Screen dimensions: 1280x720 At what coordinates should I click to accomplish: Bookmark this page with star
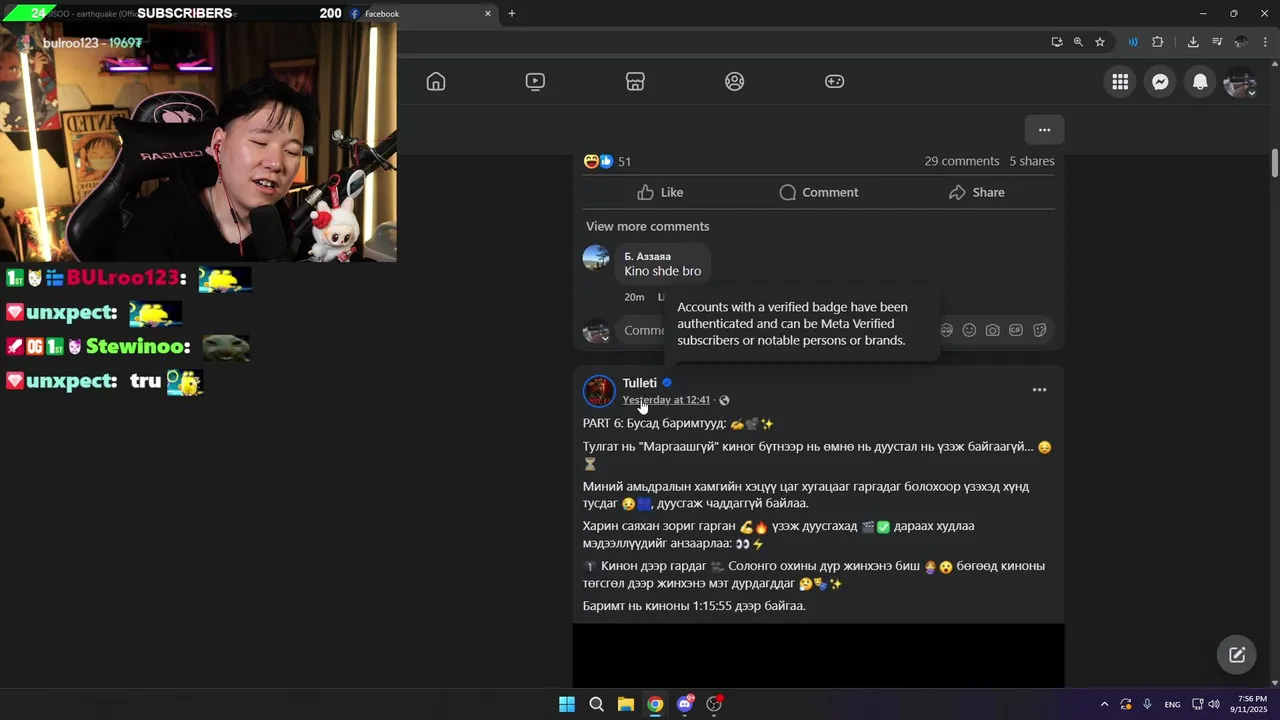pos(1100,42)
